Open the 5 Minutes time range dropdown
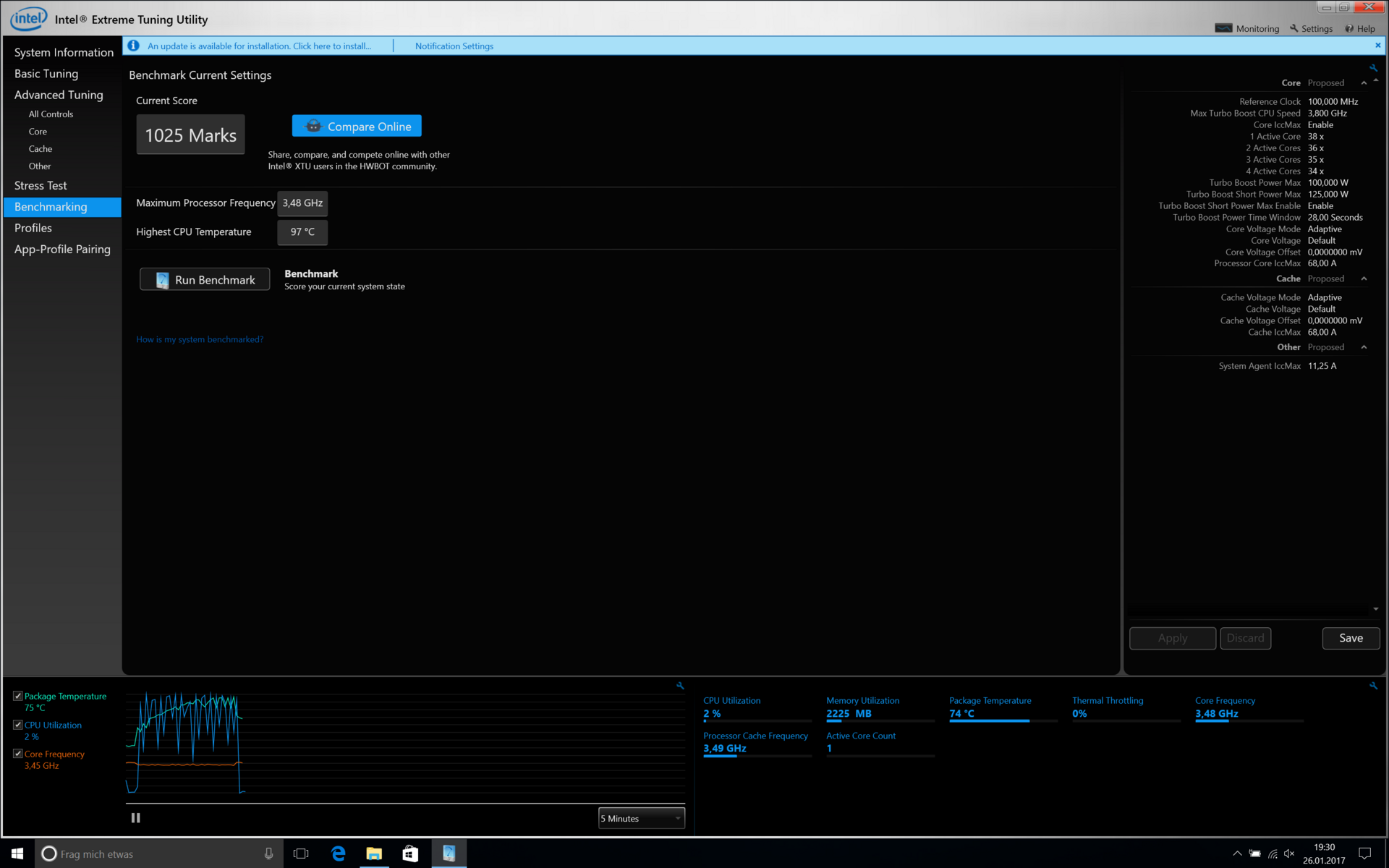Image resolution: width=1389 pixels, height=868 pixels. (x=641, y=818)
